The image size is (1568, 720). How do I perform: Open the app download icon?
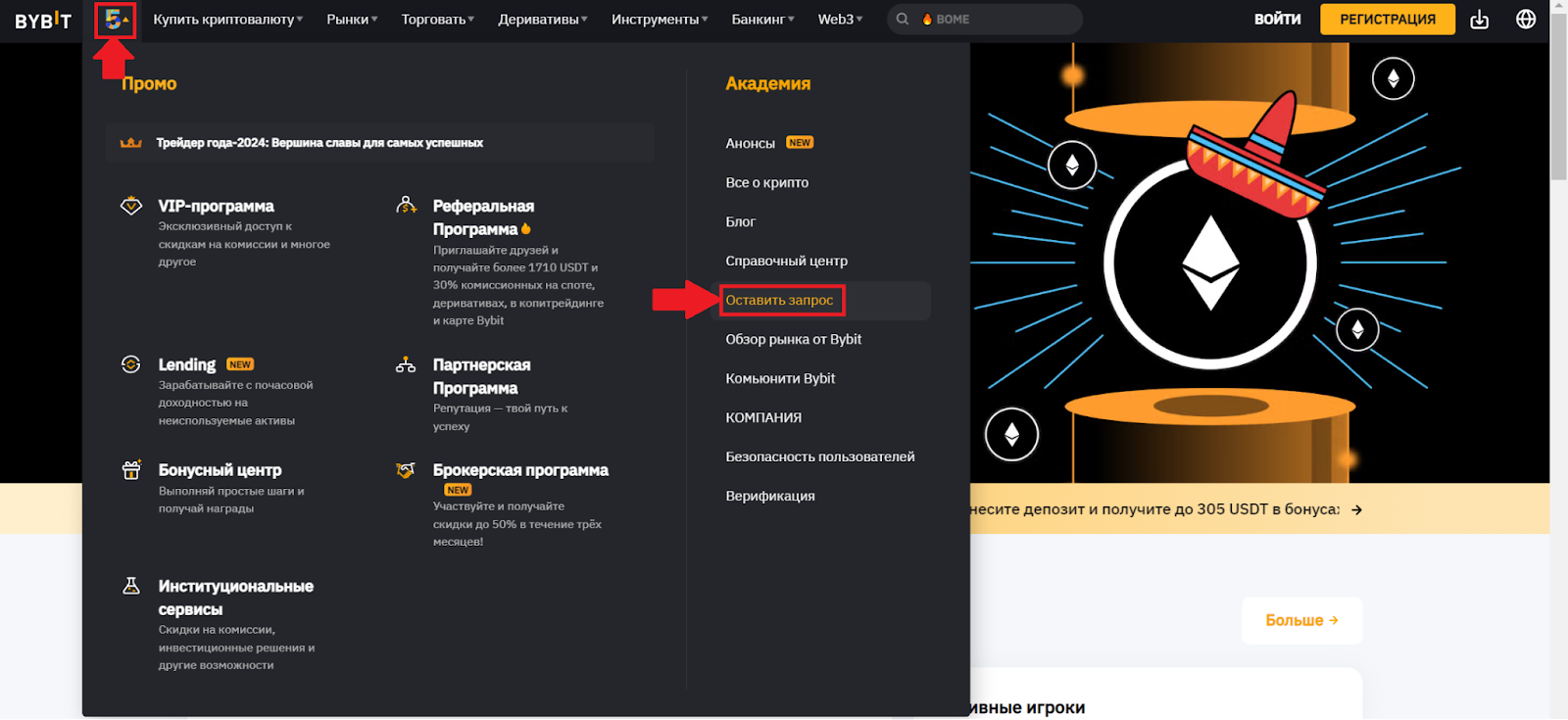pos(1480,20)
